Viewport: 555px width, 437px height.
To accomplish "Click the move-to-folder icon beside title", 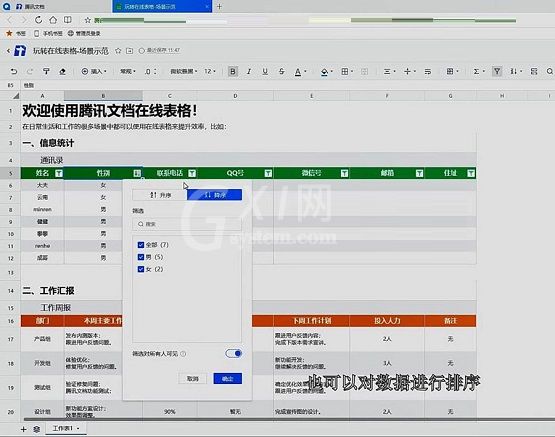I will [130, 51].
